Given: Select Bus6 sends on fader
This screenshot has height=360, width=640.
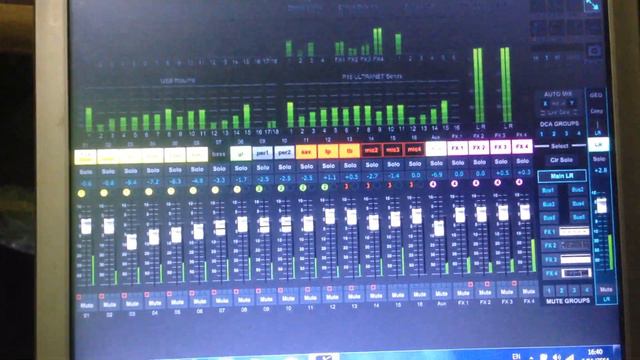Looking at the screenshot, I should point(578,217).
